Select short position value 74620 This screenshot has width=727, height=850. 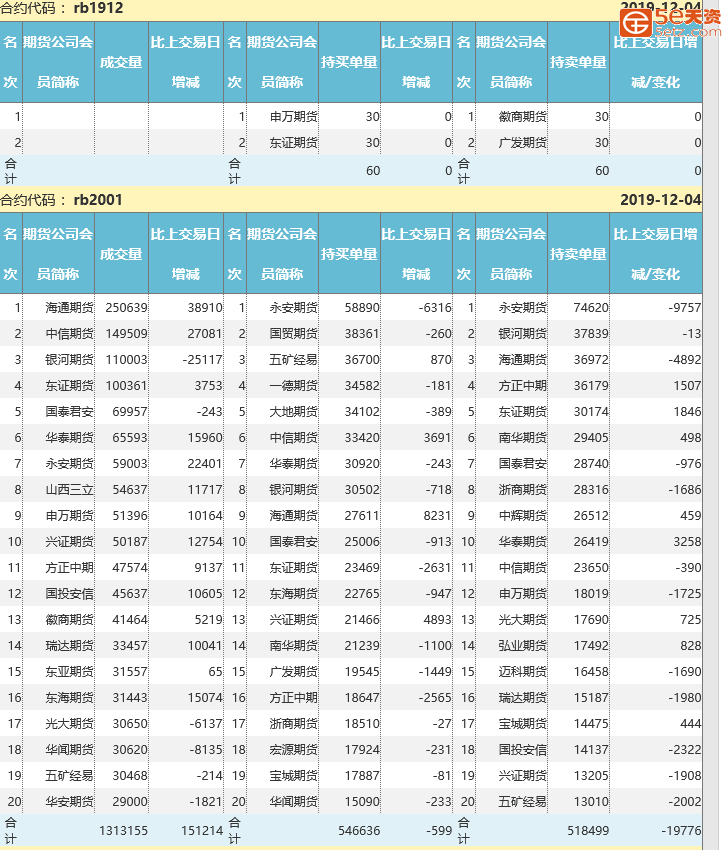tap(591, 308)
